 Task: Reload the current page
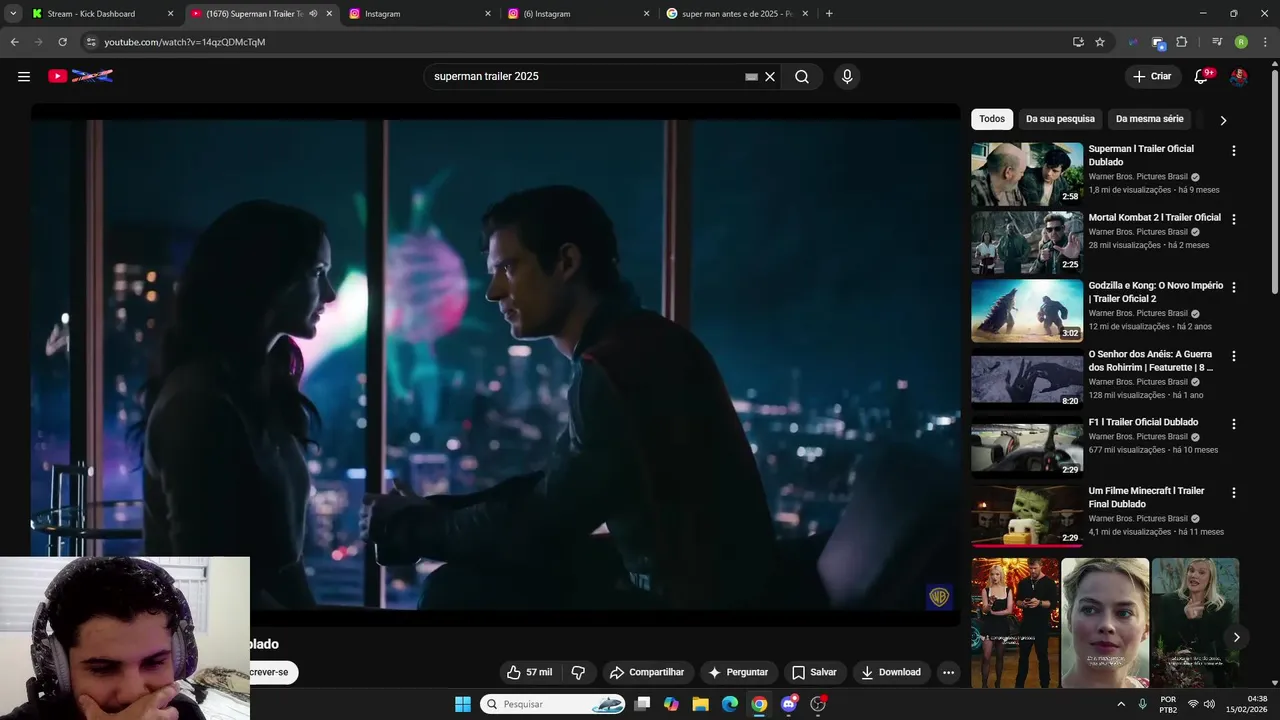pos(62,42)
